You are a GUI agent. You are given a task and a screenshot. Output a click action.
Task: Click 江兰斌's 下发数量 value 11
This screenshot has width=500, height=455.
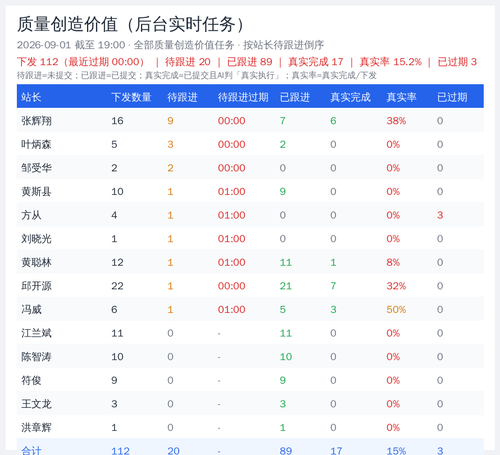(117, 333)
